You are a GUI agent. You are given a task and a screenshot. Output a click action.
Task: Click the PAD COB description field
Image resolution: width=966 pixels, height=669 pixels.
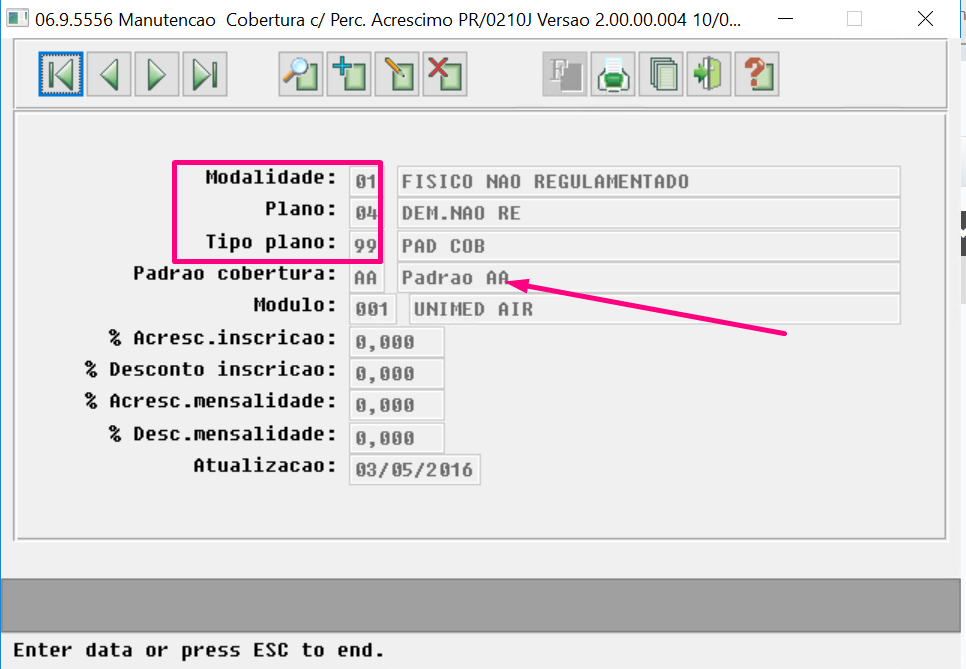point(649,245)
